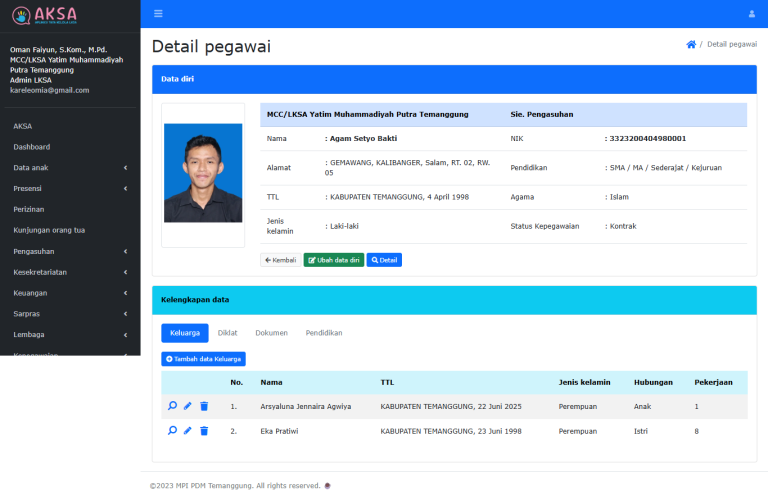
Task: View details of Eka Pratiwi with magnifier icon
Action: (x=172, y=431)
